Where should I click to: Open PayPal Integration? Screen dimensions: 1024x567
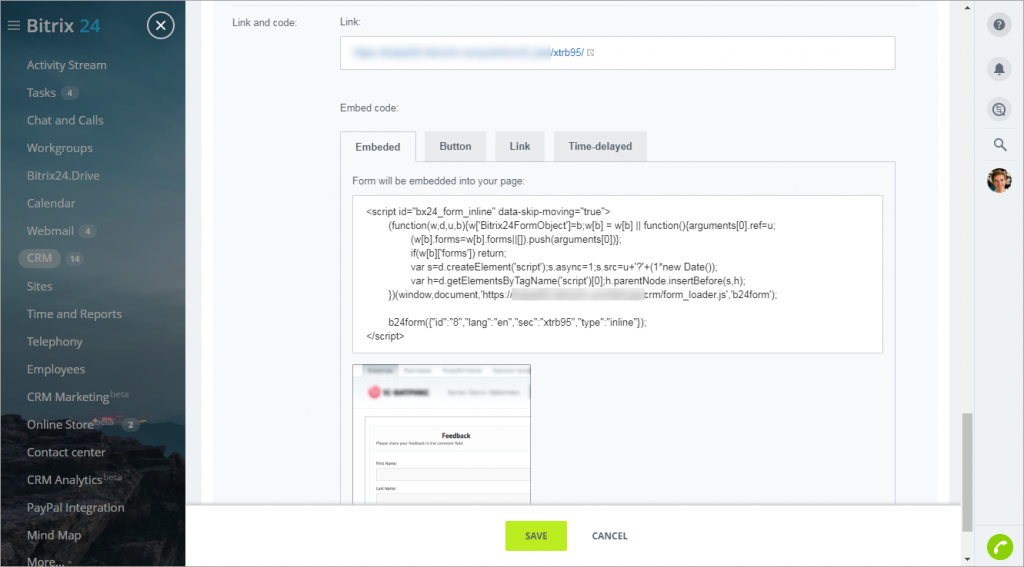[x=75, y=508]
